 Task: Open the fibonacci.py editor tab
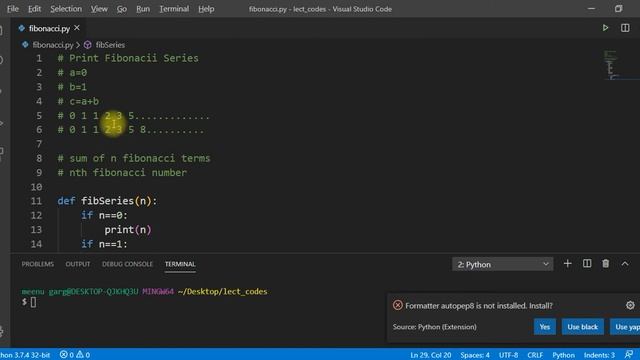point(49,28)
